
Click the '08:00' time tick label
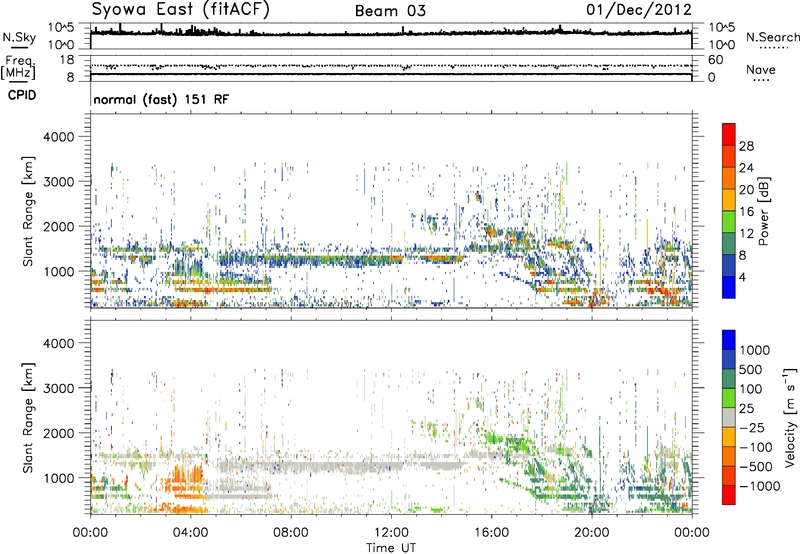pyautogui.click(x=291, y=533)
